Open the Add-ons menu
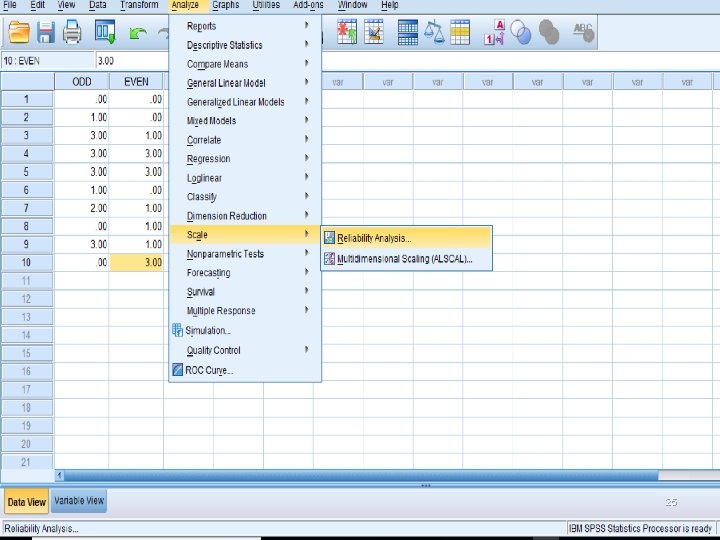This screenshot has height=540, width=720. (308, 5)
